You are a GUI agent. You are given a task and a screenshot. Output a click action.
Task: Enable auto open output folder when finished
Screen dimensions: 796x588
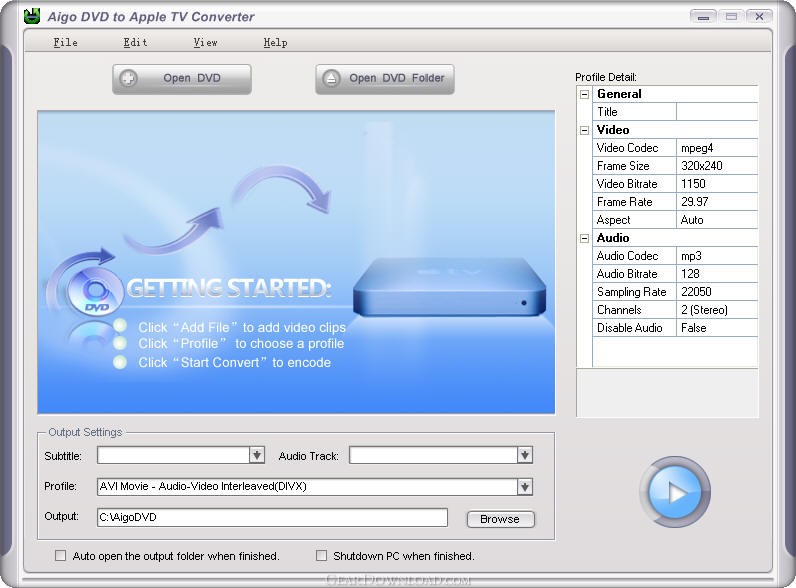(60, 556)
